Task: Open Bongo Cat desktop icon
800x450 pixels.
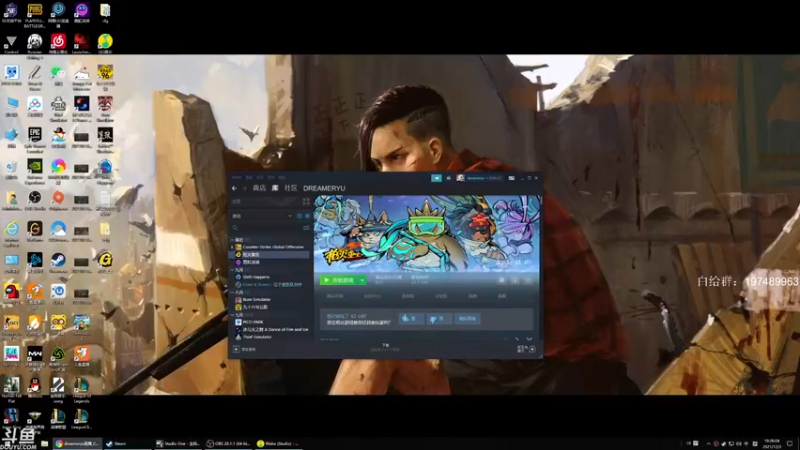Action: pyautogui.click(x=82, y=76)
